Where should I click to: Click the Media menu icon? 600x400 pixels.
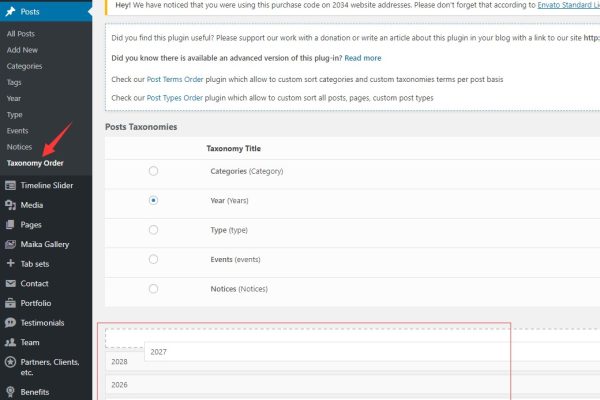click(10, 205)
